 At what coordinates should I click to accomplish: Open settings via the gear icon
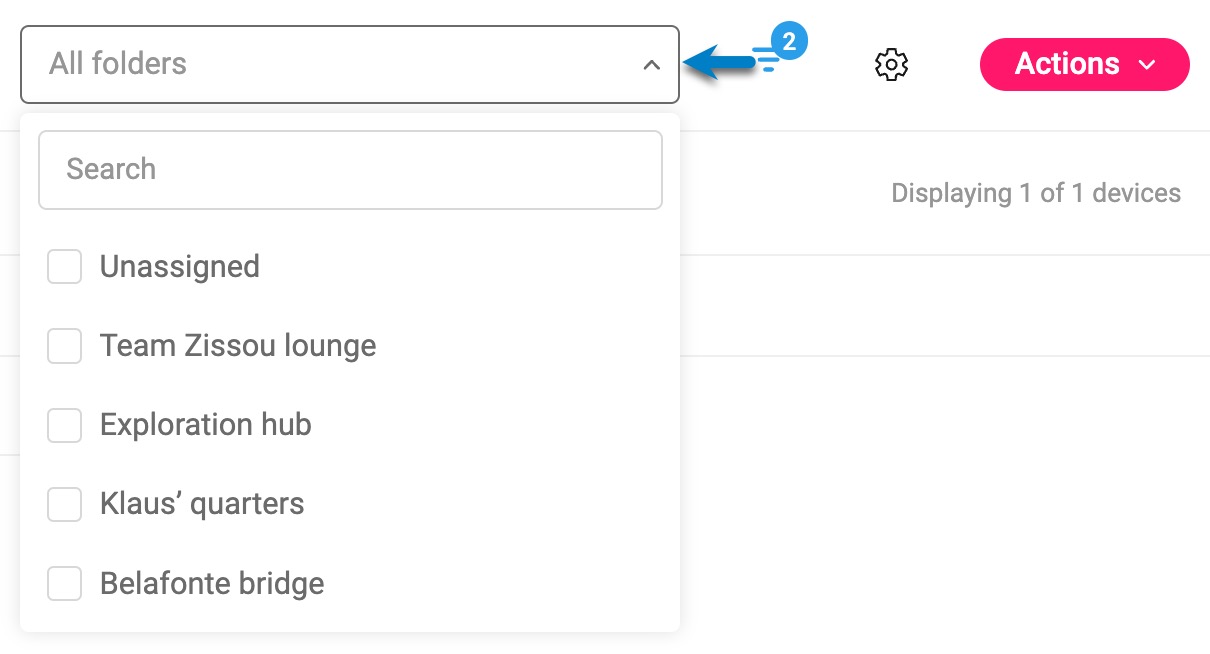coord(891,64)
